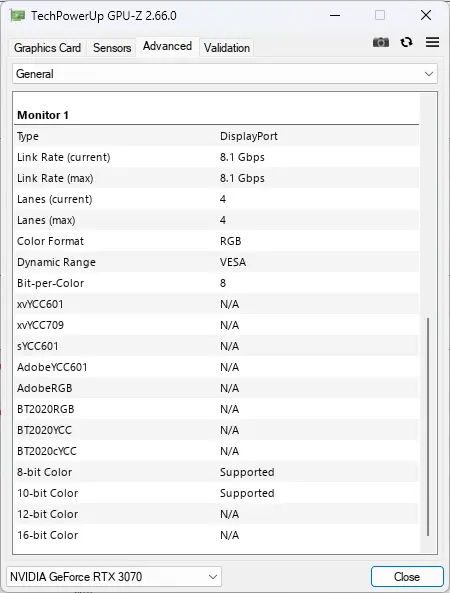Take a screenshot with the camera icon
Screen dimensions: 450x593
[381, 42]
